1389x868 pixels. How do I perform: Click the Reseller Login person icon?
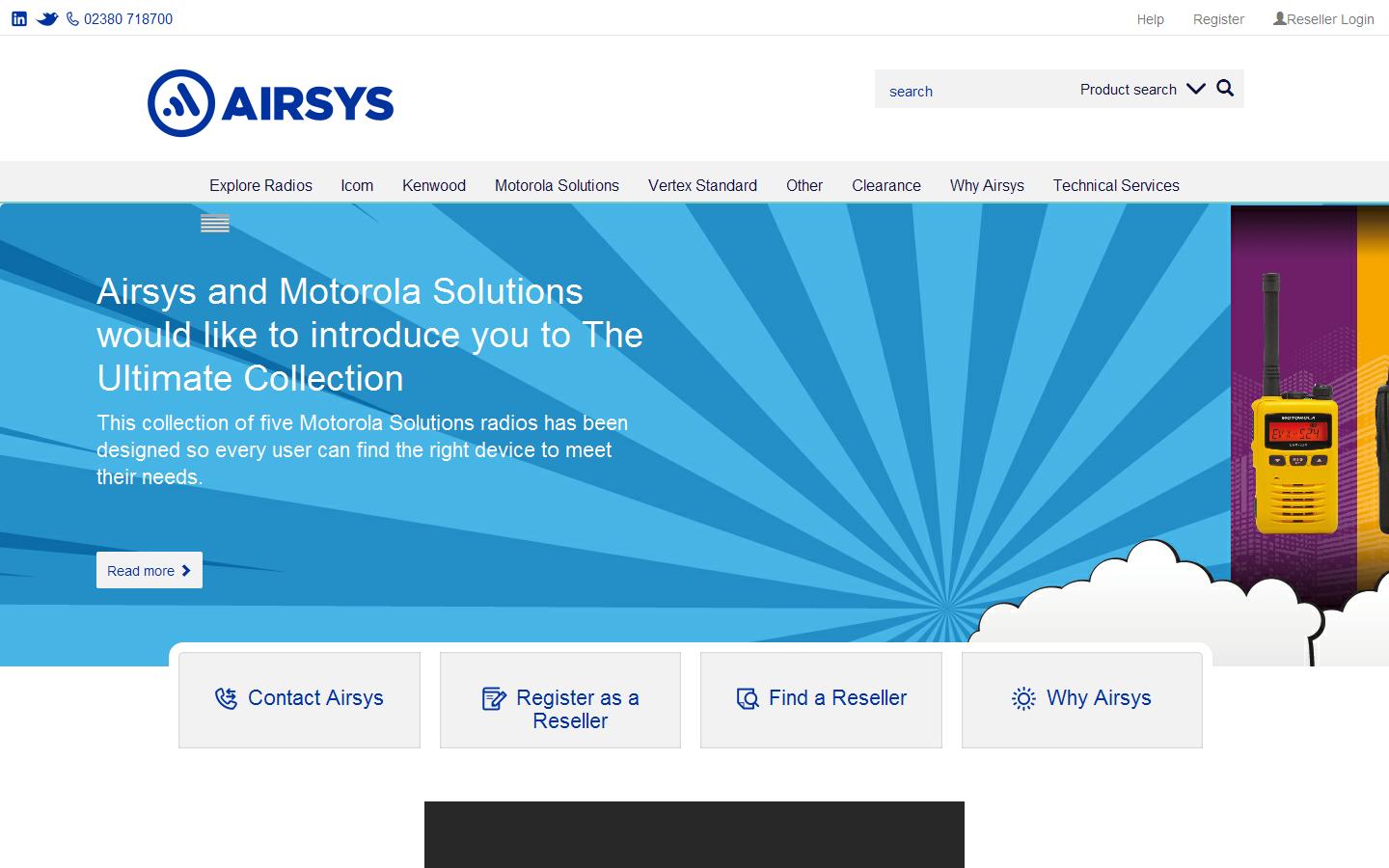pos(1278,17)
